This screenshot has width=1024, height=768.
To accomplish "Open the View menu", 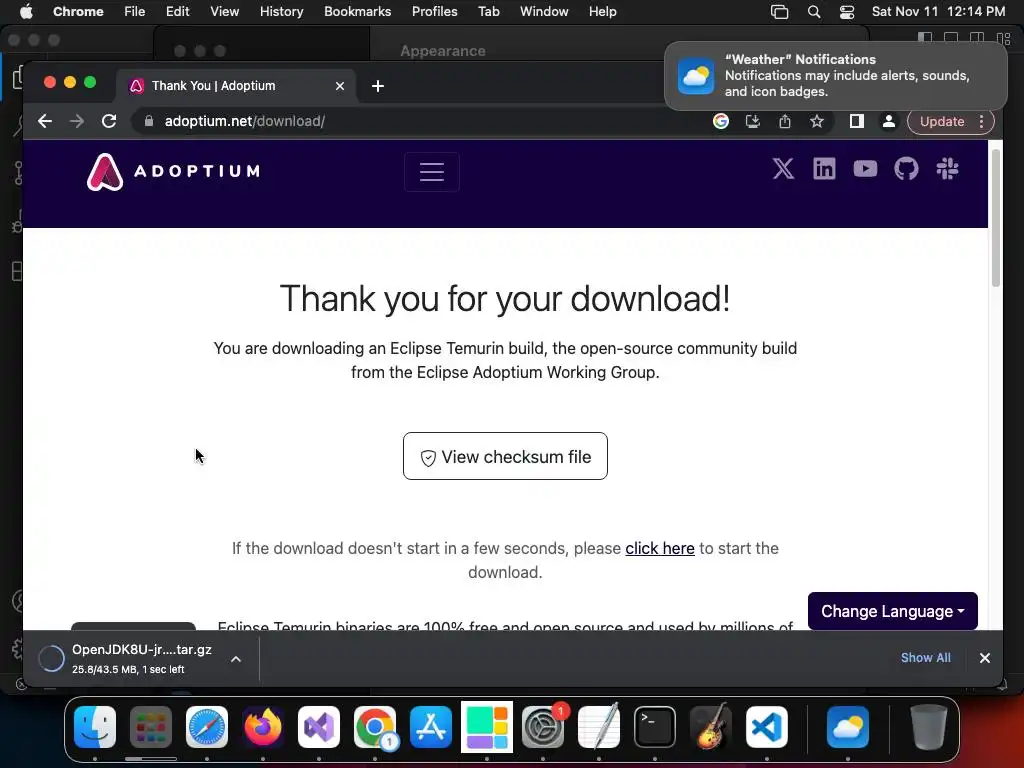I will pos(224,12).
